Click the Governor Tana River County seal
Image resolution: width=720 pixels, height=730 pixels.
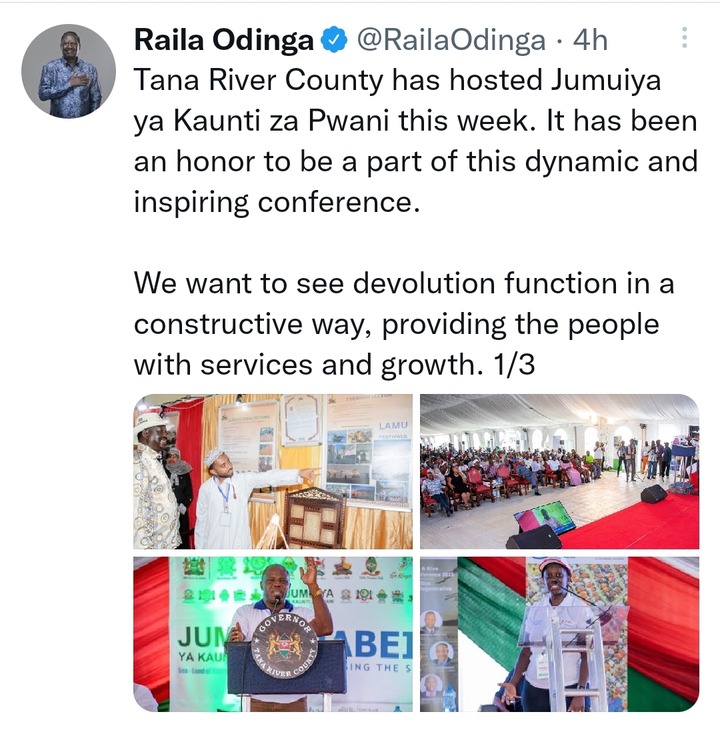(284, 644)
